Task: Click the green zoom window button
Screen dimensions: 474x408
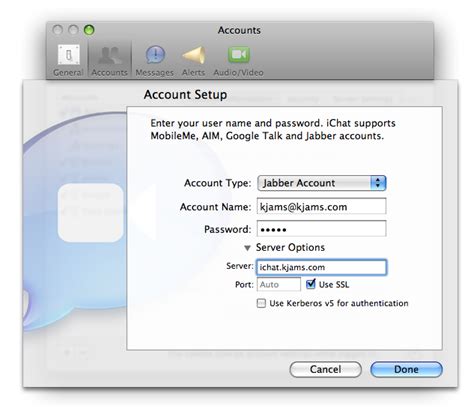Action: (89, 30)
